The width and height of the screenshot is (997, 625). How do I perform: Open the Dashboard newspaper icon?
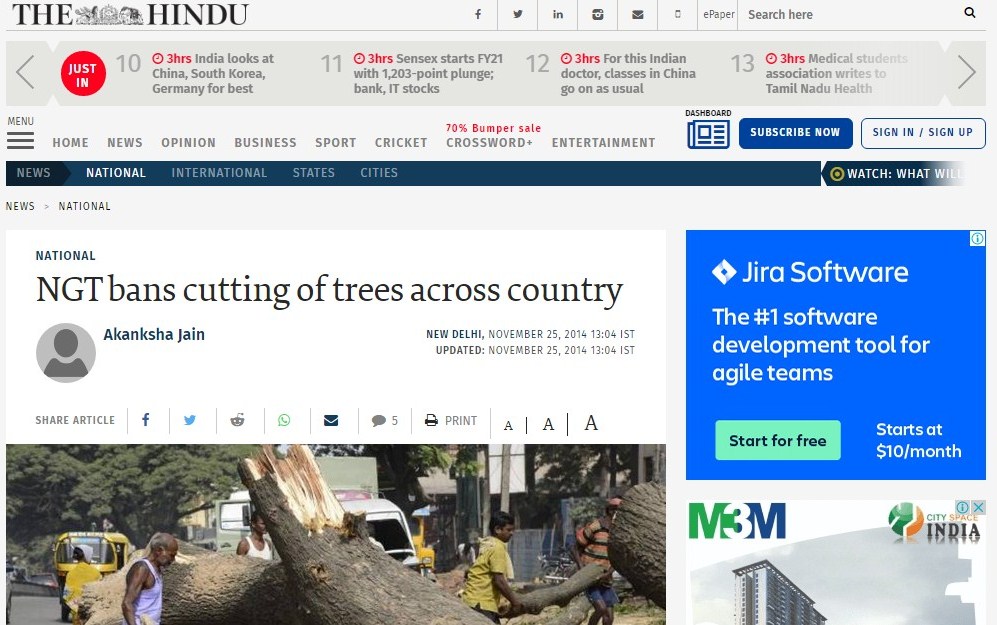tap(708, 134)
